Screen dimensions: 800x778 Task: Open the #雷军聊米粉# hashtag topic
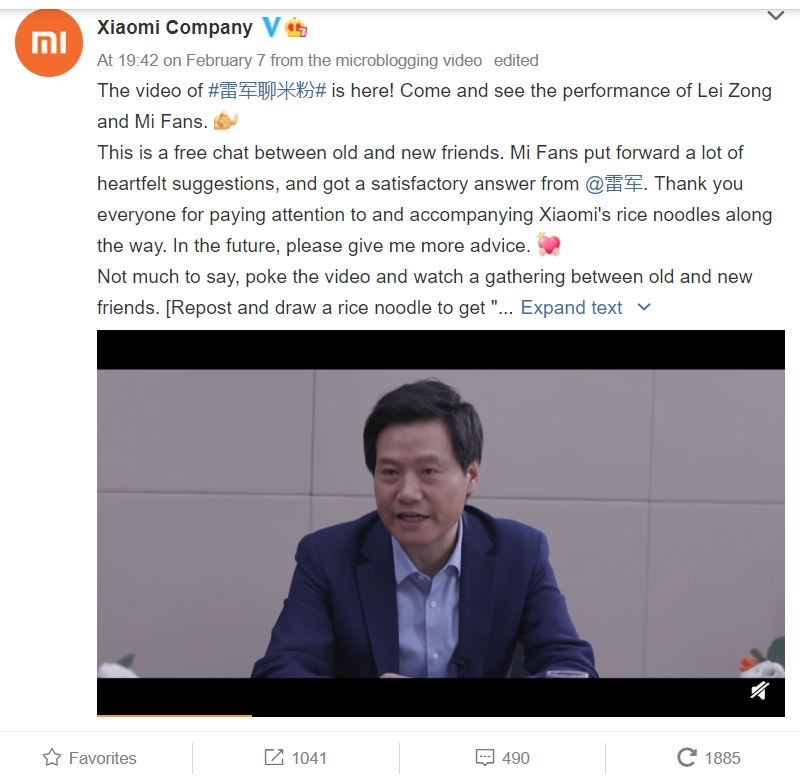point(267,90)
